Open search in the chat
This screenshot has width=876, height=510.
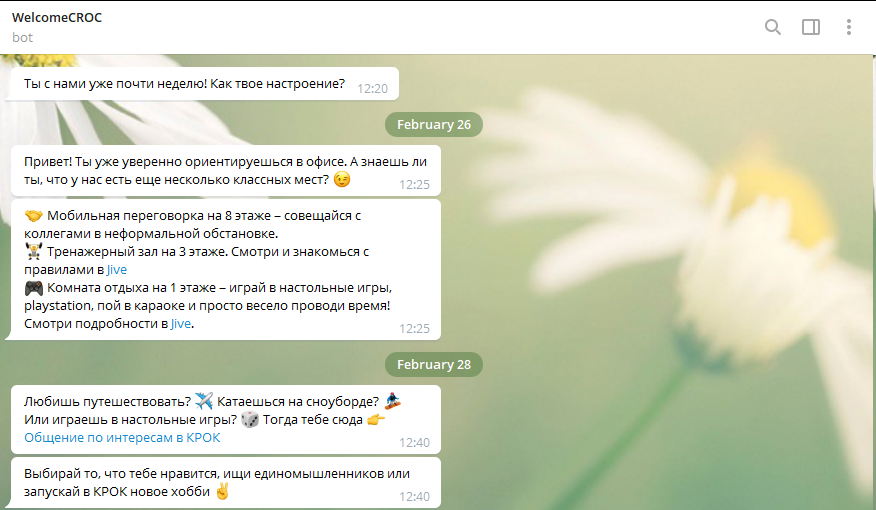pos(773,27)
